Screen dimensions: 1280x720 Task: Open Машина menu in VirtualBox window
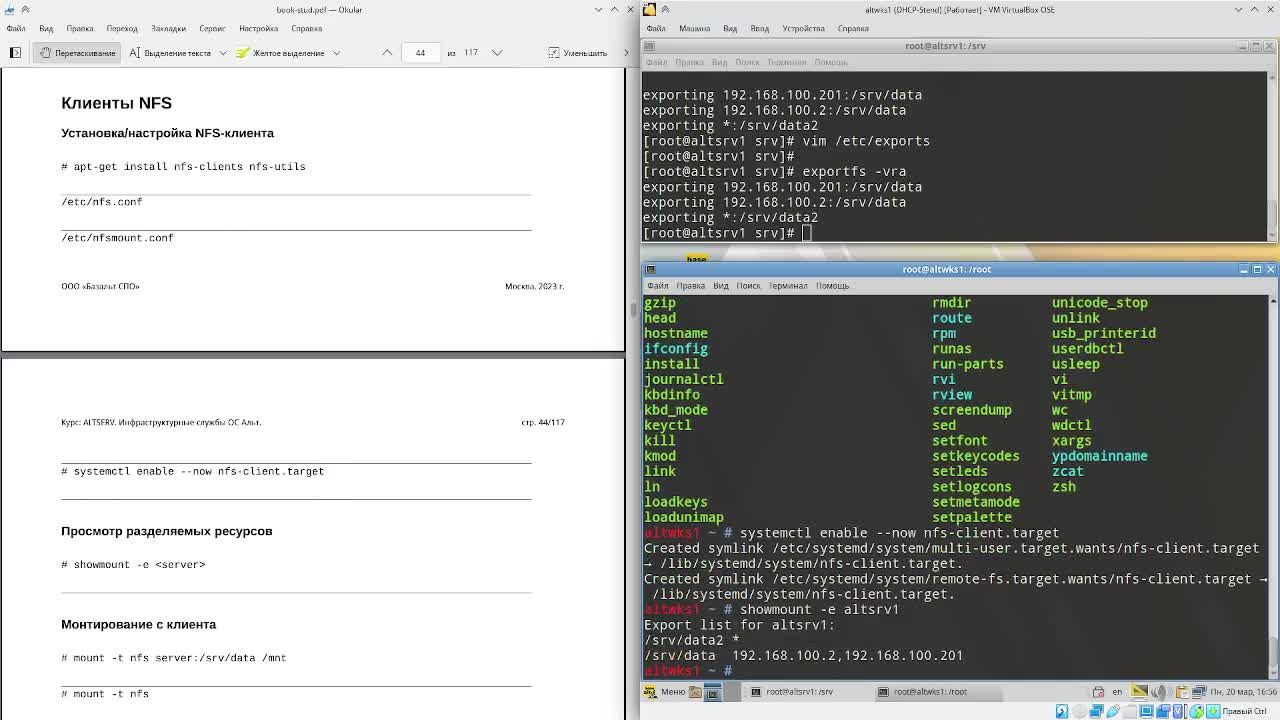coord(694,28)
